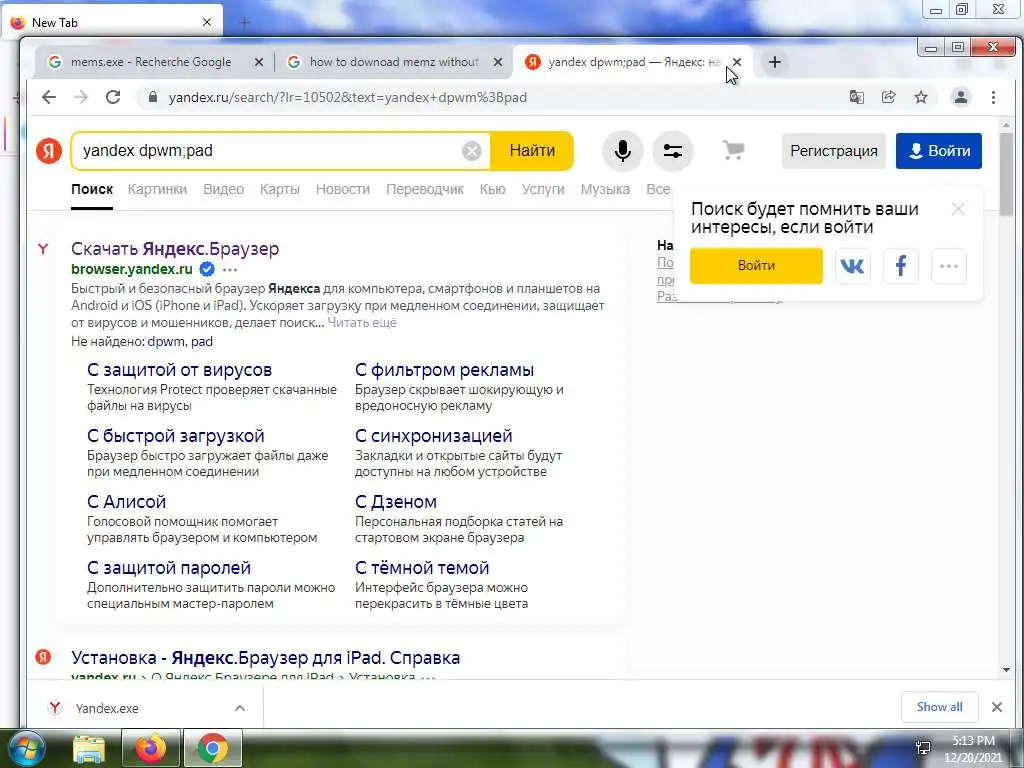Viewport: 1024px width, 768px height.
Task: Open the Карты search tab
Action: click(x=280, y=189)
